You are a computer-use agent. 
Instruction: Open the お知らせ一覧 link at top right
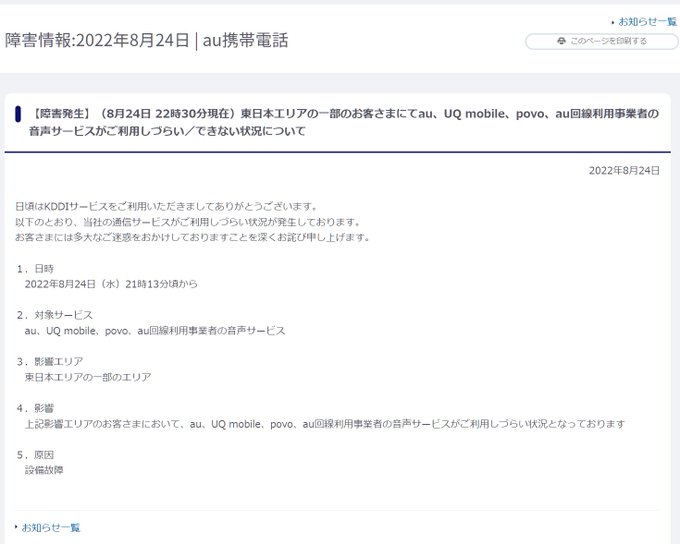tap(647, 22)
